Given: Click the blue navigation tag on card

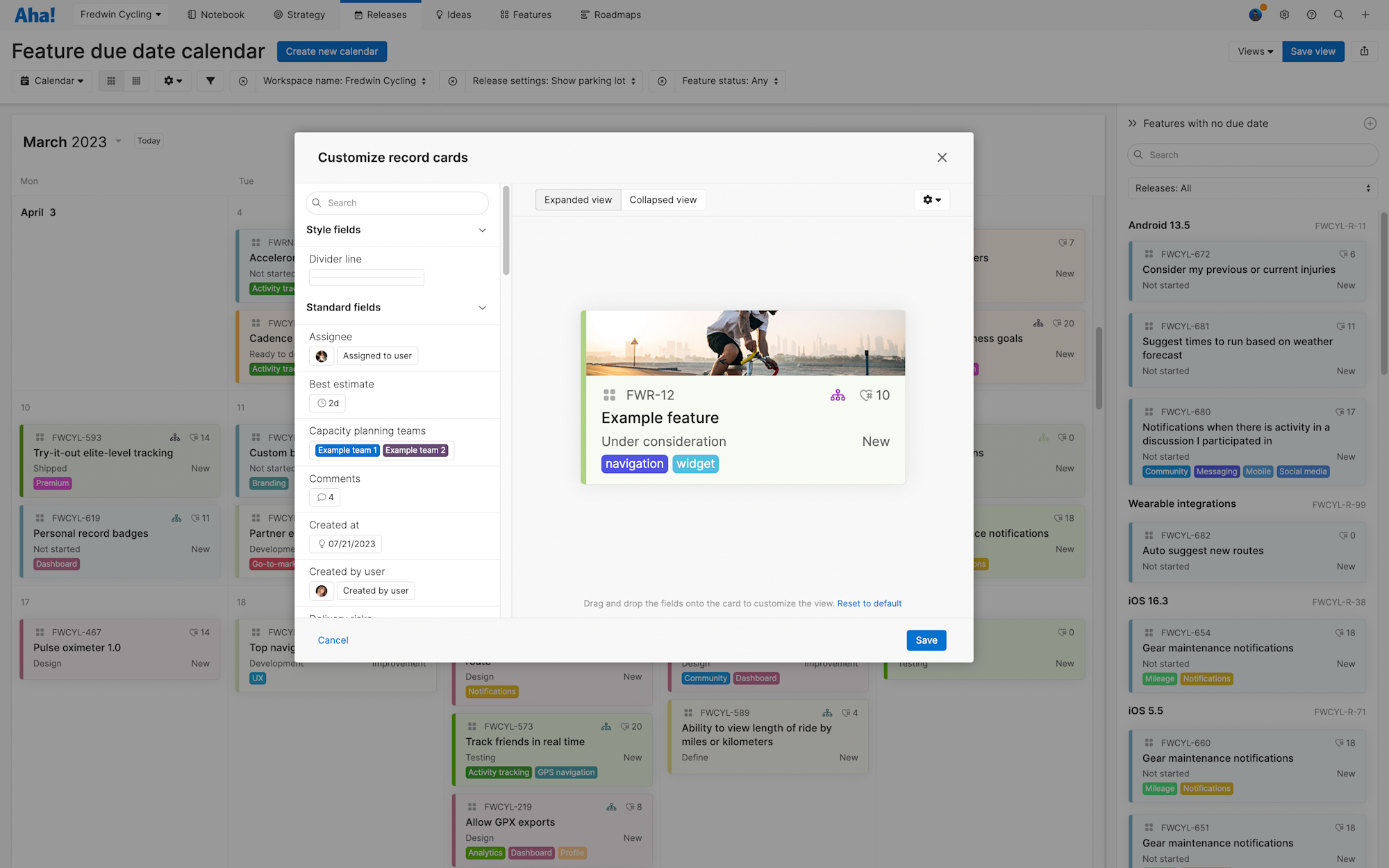Looking at the screenshot, I should 634,464.
